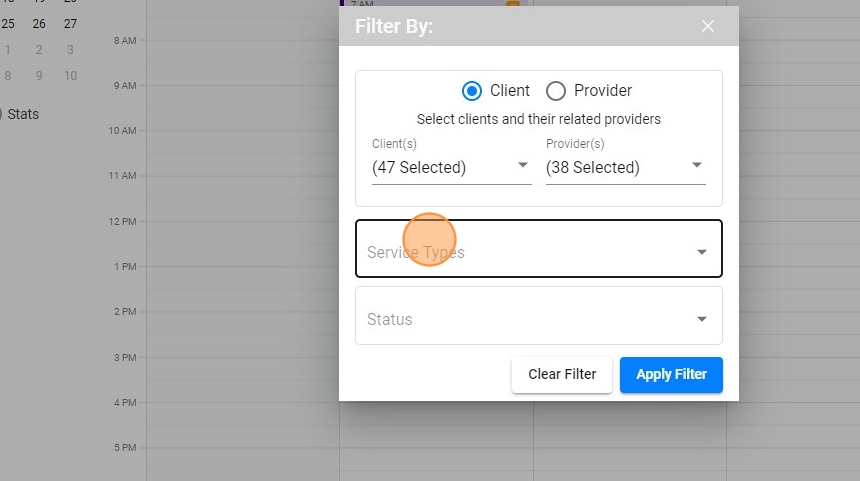Choose day 10 in mini calendar

[70, 76]
